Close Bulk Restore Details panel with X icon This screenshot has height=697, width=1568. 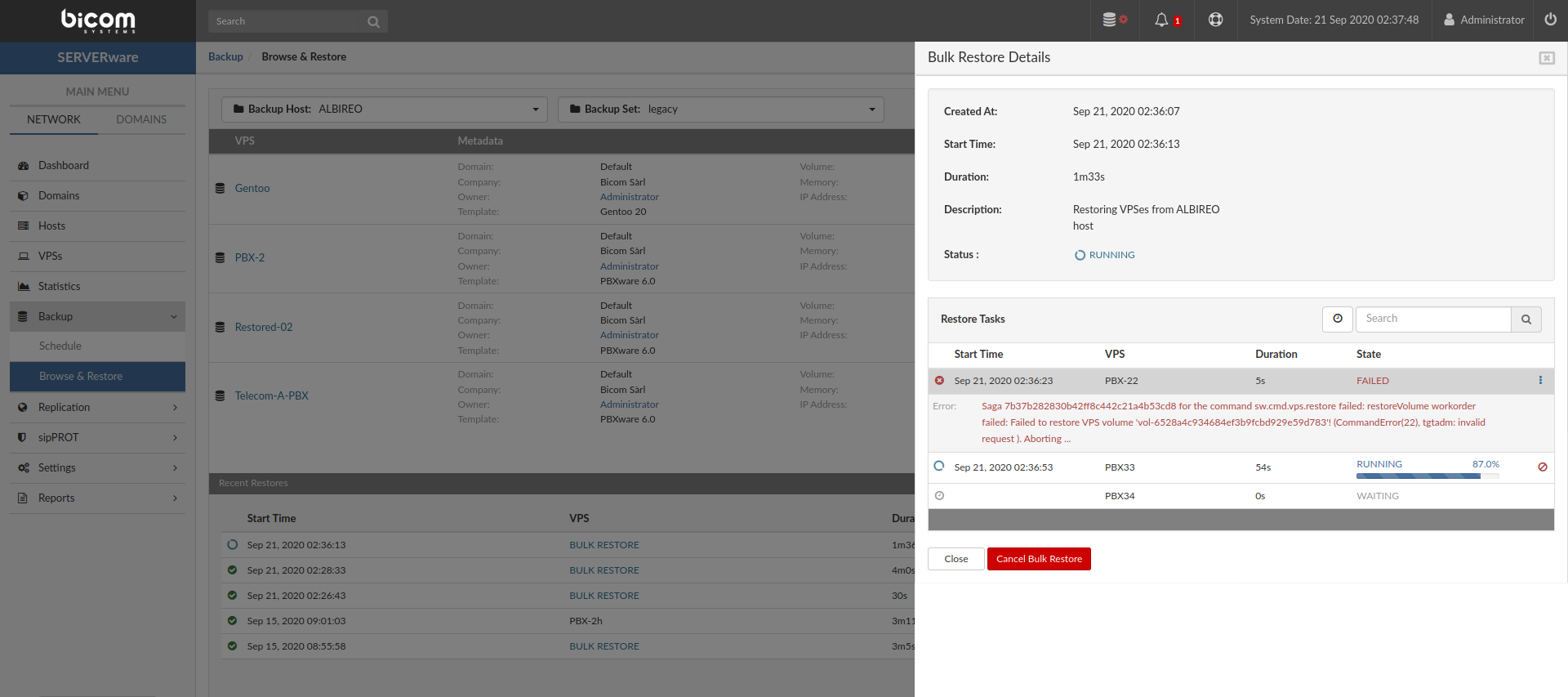1547,58
